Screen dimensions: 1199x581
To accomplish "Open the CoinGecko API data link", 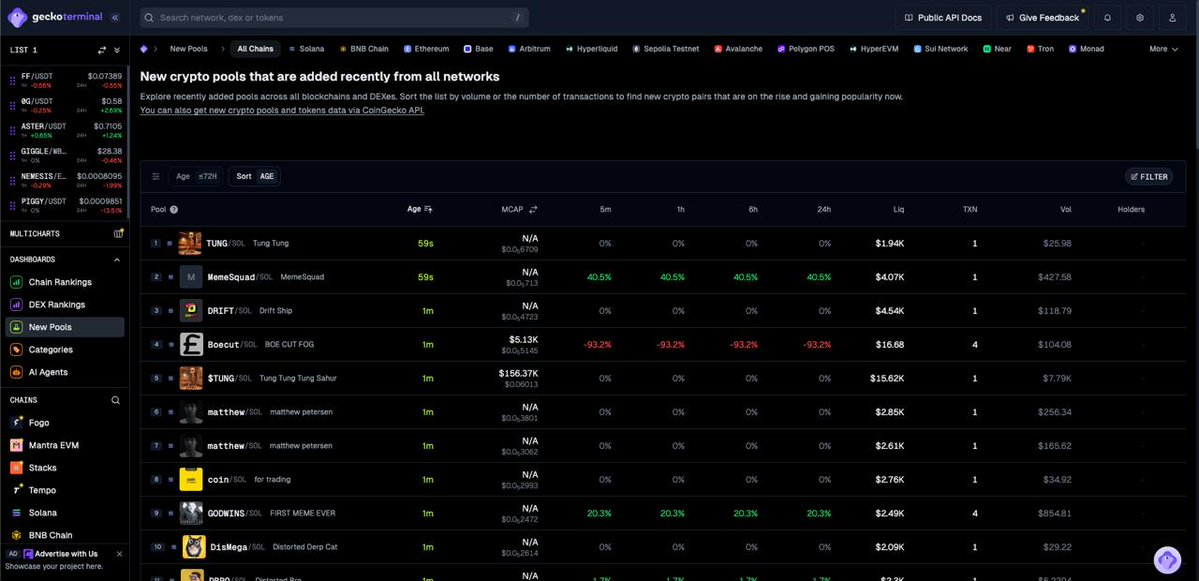I will point(282,110).
